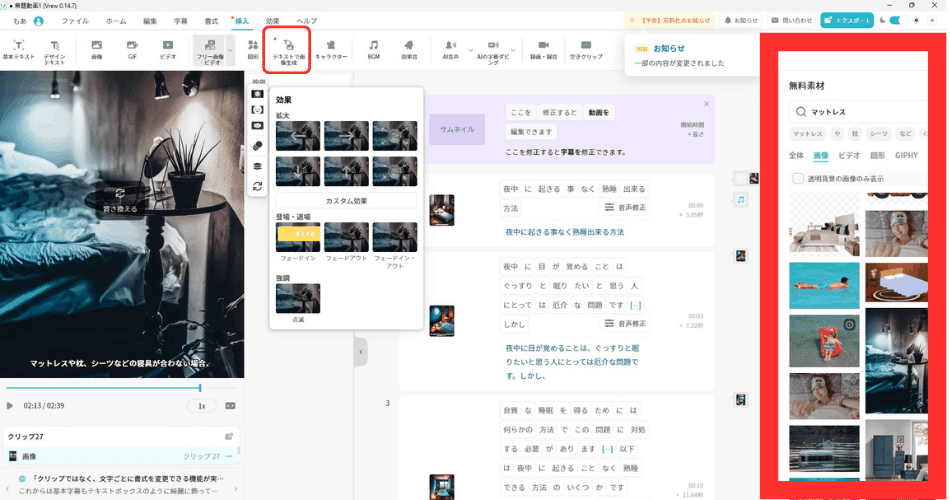This screenshot has width=950, height=500.
Task: Switch to the GIPHY tab
Action: [x=906, y=156]
